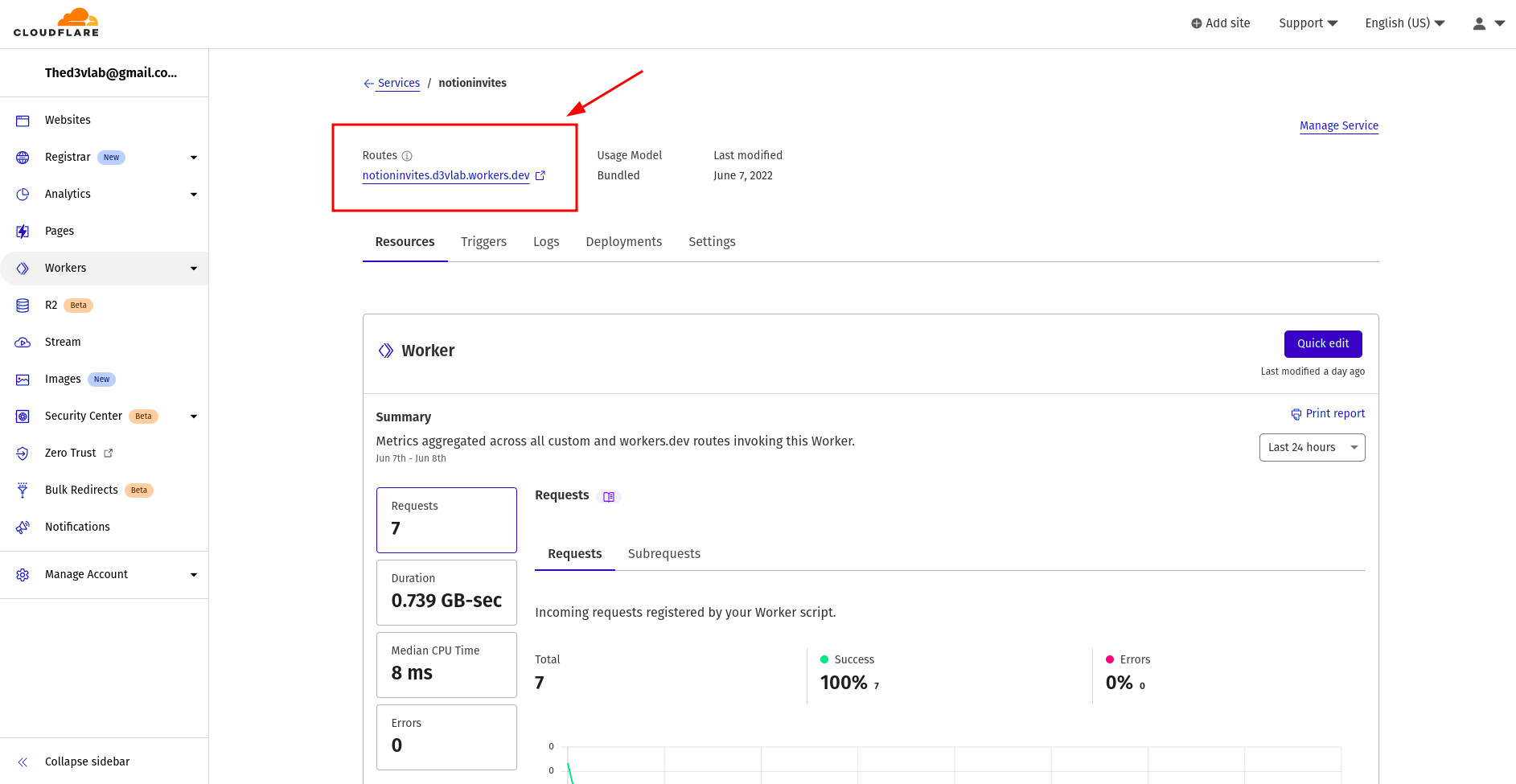This screenshot has width=1516, height=784.
Task: Click the Stream cloud icon
Action: click(23, 343)
